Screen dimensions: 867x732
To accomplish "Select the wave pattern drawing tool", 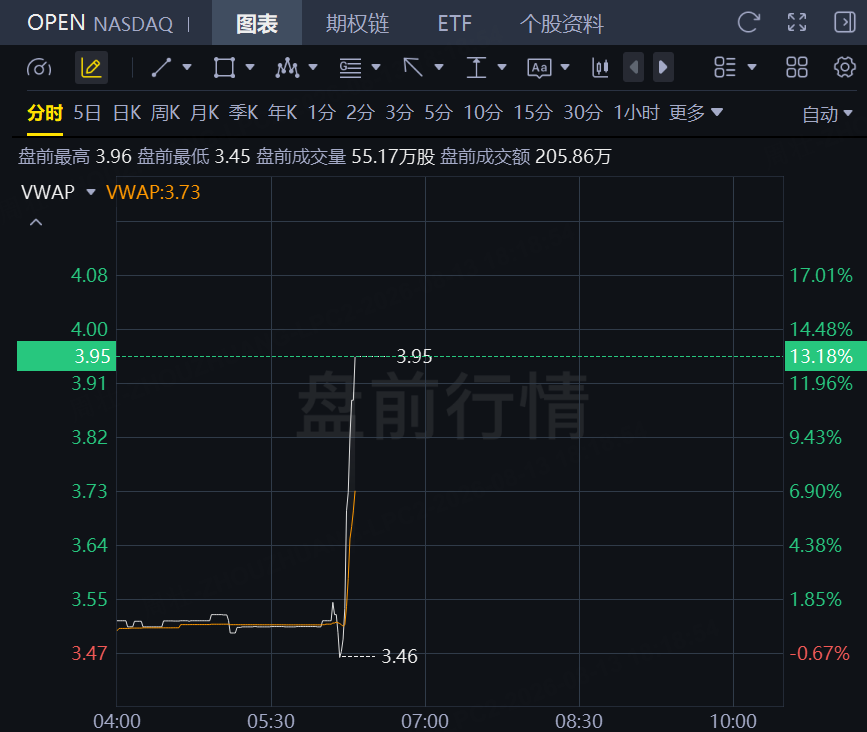I will [x=287, y=67].
